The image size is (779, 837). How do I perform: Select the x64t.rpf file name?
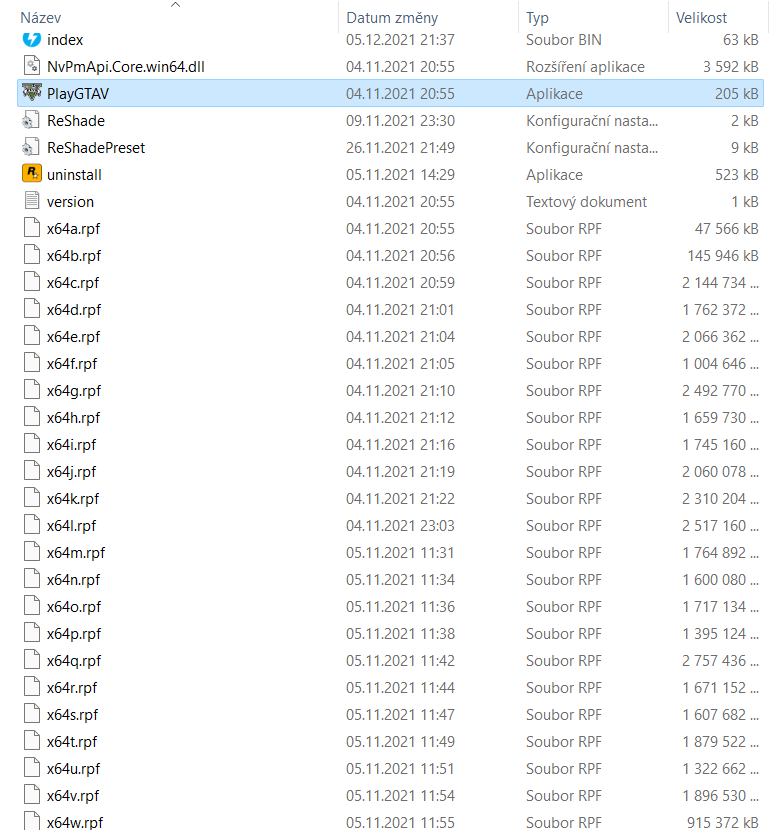click(72, 742)
